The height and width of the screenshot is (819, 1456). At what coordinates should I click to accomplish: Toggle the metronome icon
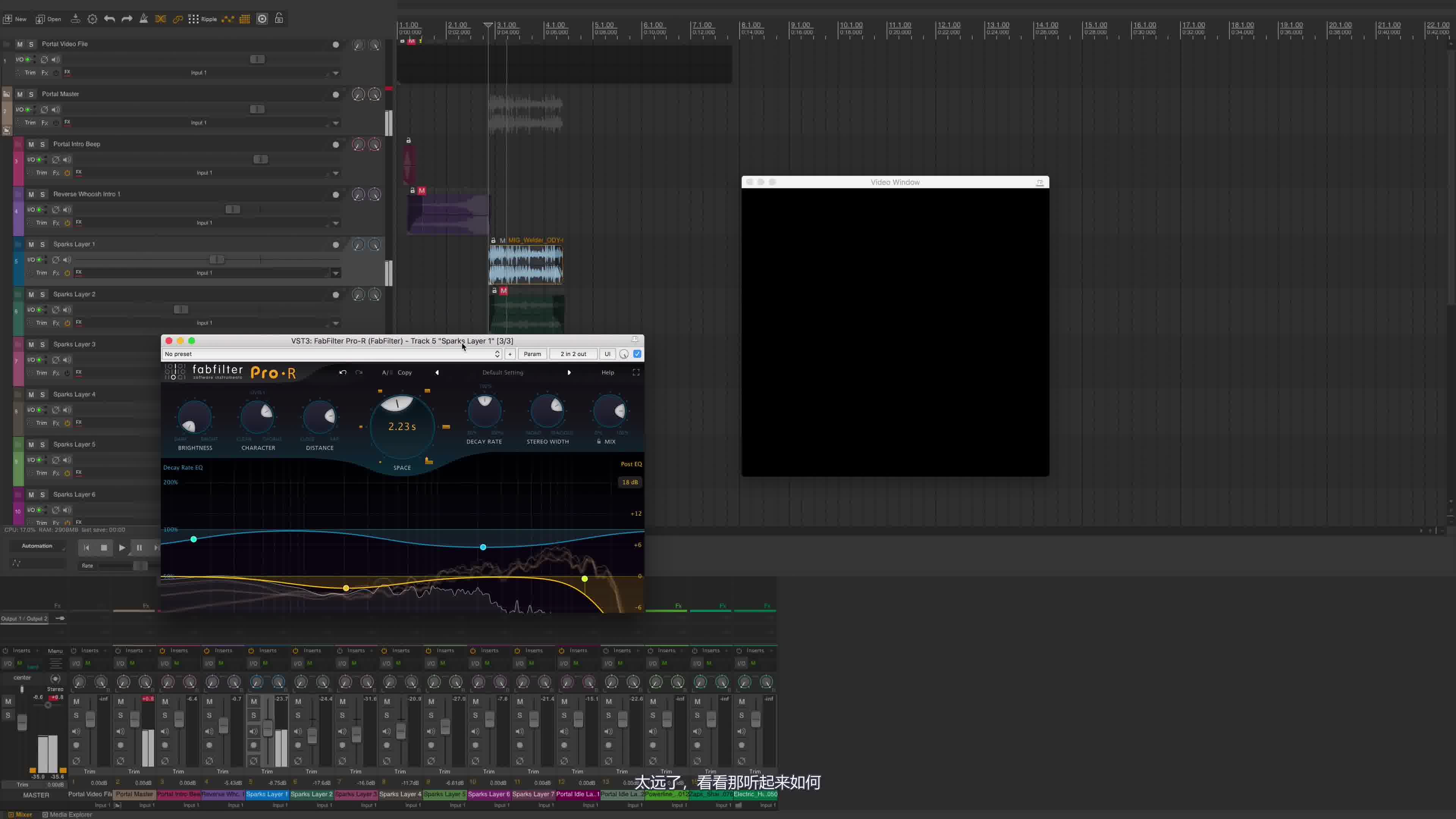point(144,19)
